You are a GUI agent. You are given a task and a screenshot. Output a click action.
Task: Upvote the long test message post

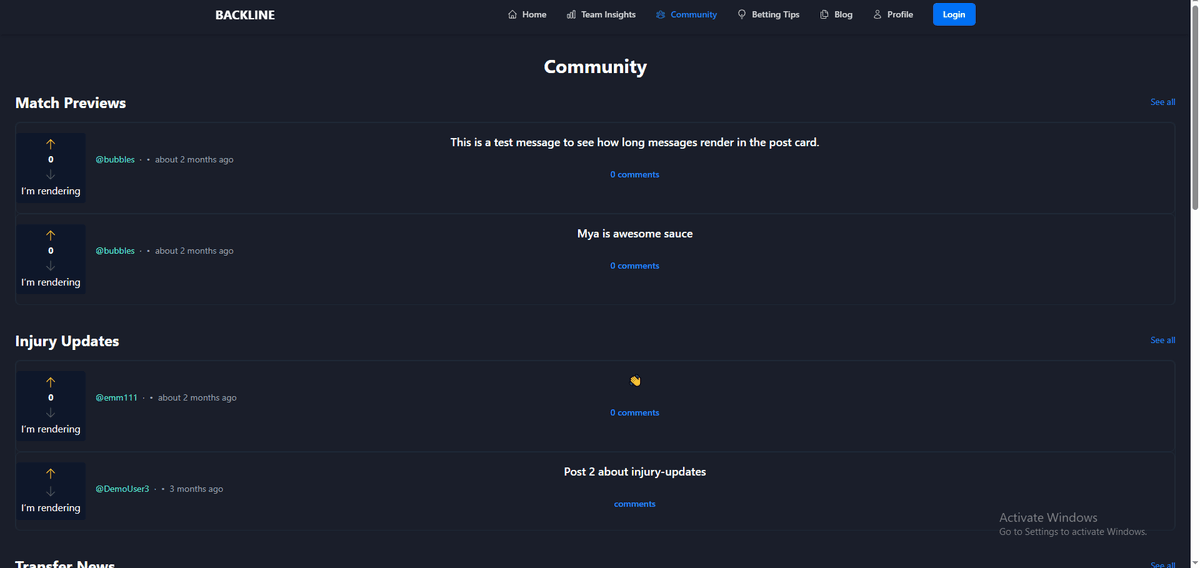51,144
